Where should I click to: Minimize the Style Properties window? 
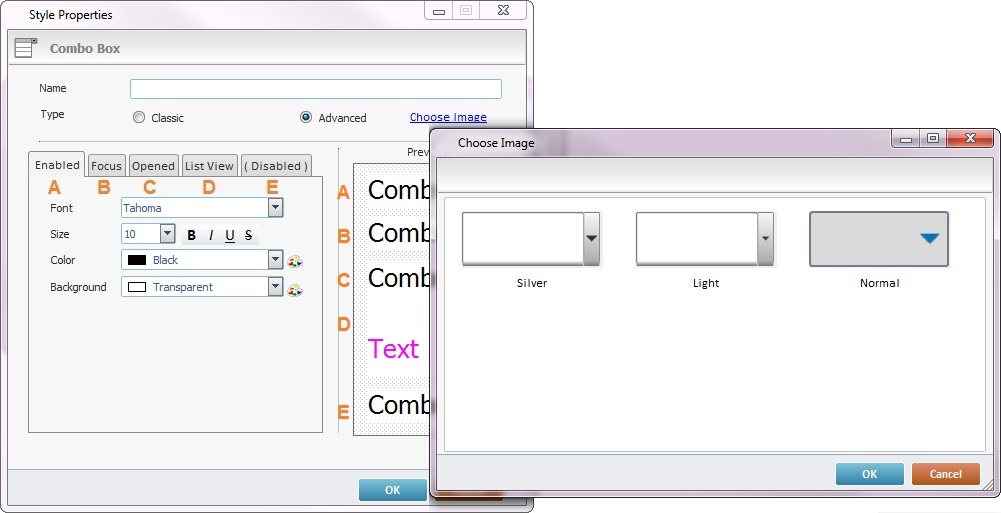coord(439,10)
